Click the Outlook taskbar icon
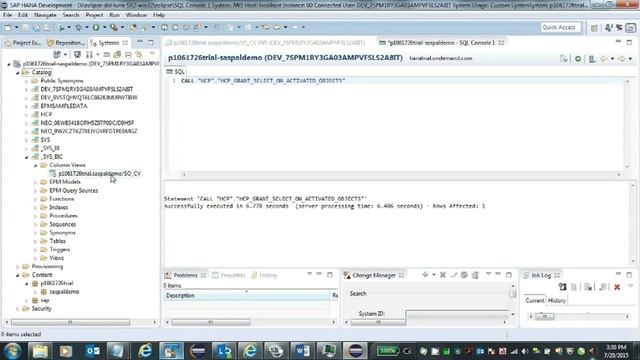The width and height of the screenshot is (640, 360). 92,351
